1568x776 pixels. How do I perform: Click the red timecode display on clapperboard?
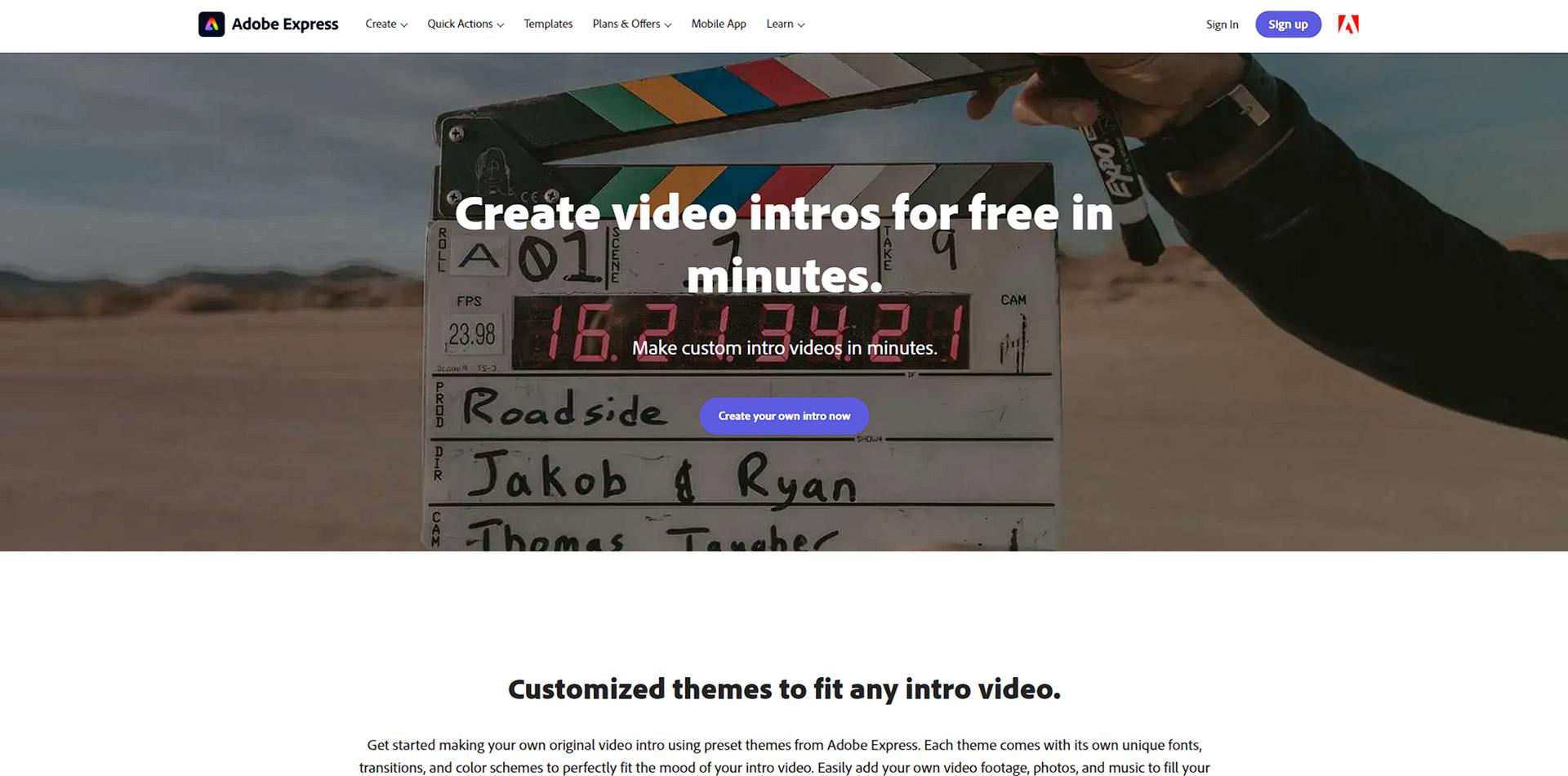[739, 333]
